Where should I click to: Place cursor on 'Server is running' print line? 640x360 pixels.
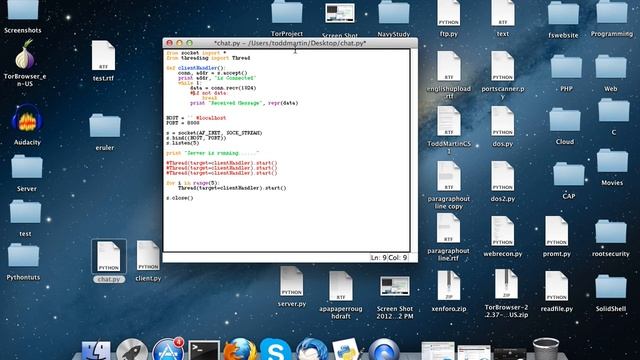tap(212, 153)
